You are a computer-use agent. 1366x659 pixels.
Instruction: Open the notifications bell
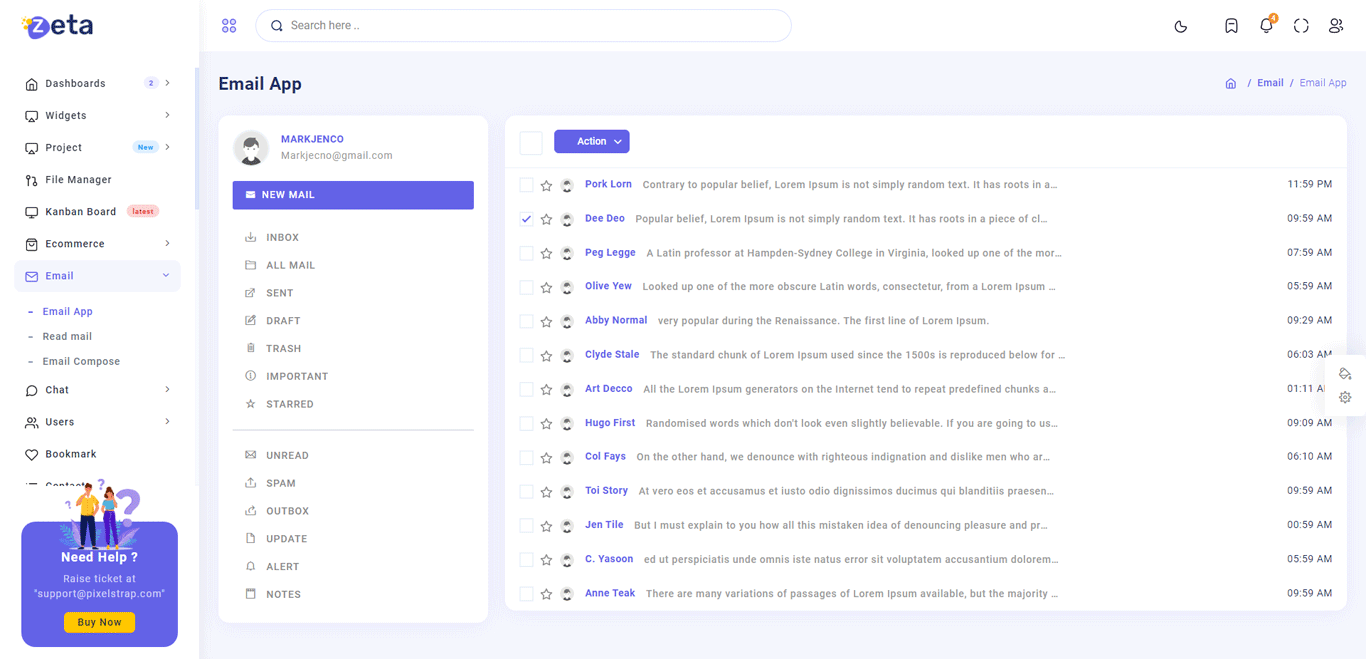tap(1266, 26)
